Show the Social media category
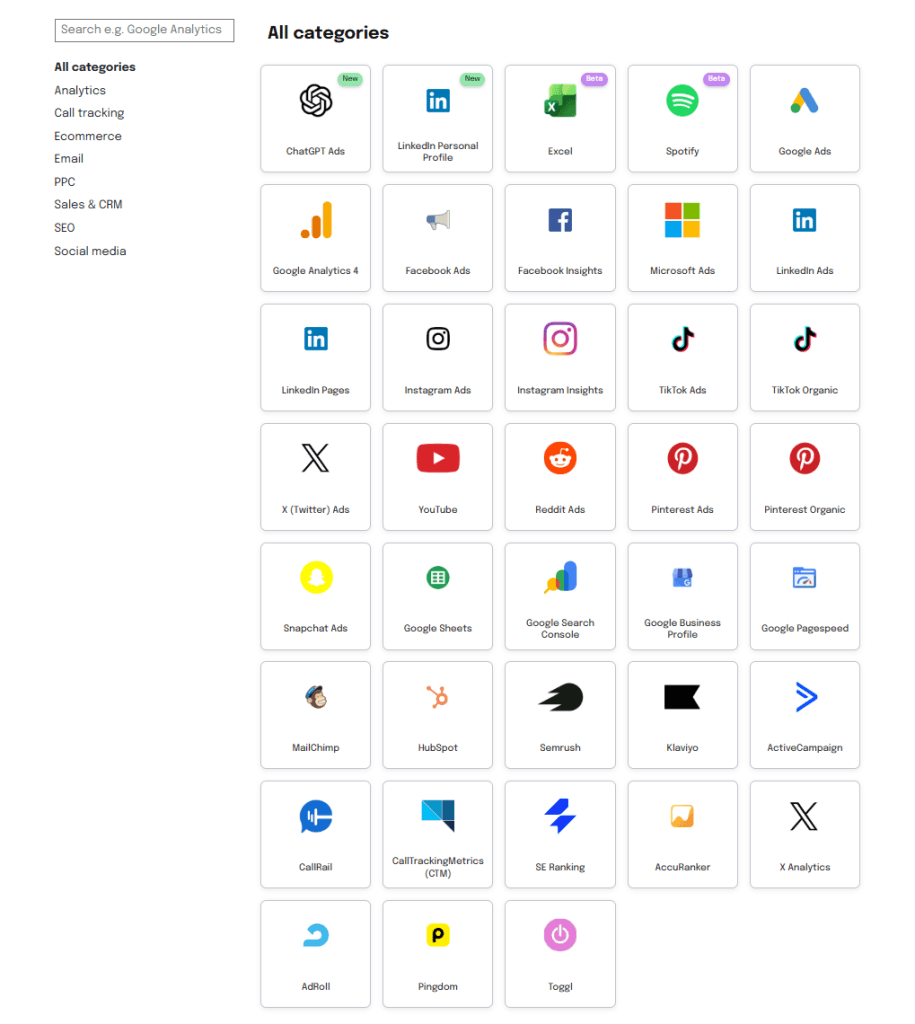915x1024 pixels. 90,251
